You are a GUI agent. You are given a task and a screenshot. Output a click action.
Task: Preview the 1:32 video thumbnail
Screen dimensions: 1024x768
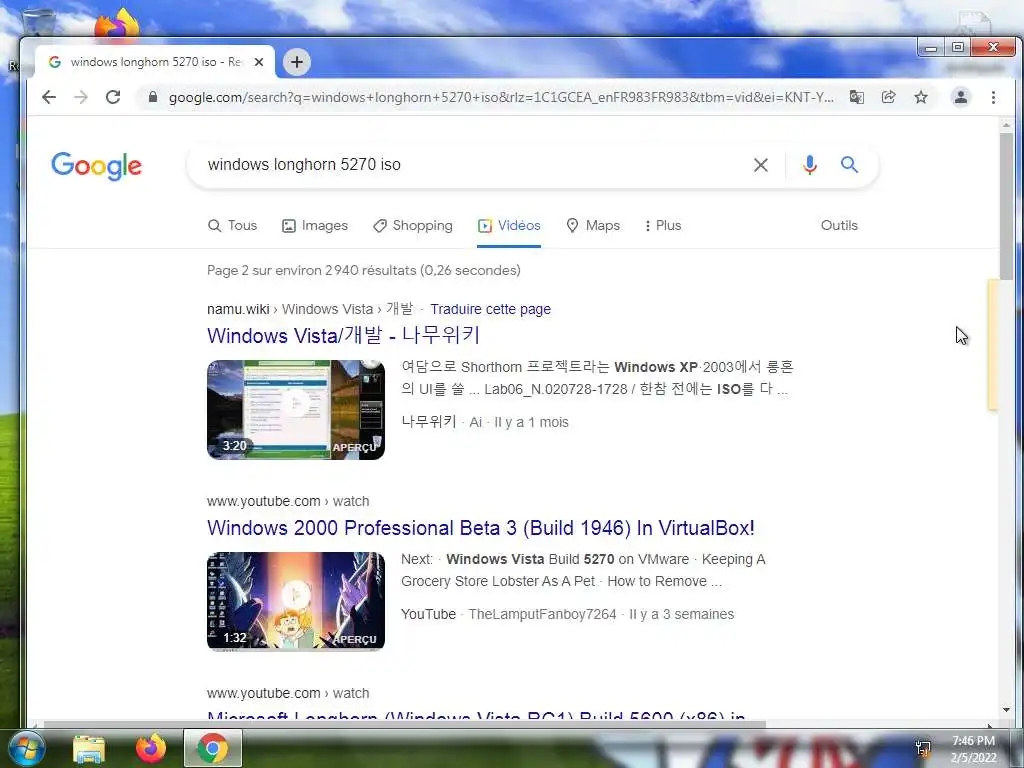click(296, 601)
